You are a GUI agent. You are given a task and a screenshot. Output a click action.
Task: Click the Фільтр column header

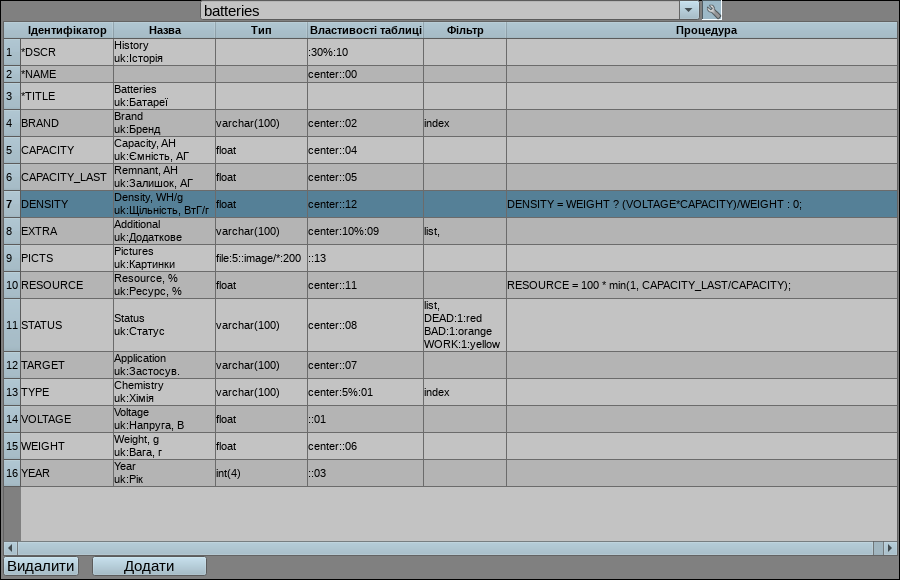click(x=464, y=30)
